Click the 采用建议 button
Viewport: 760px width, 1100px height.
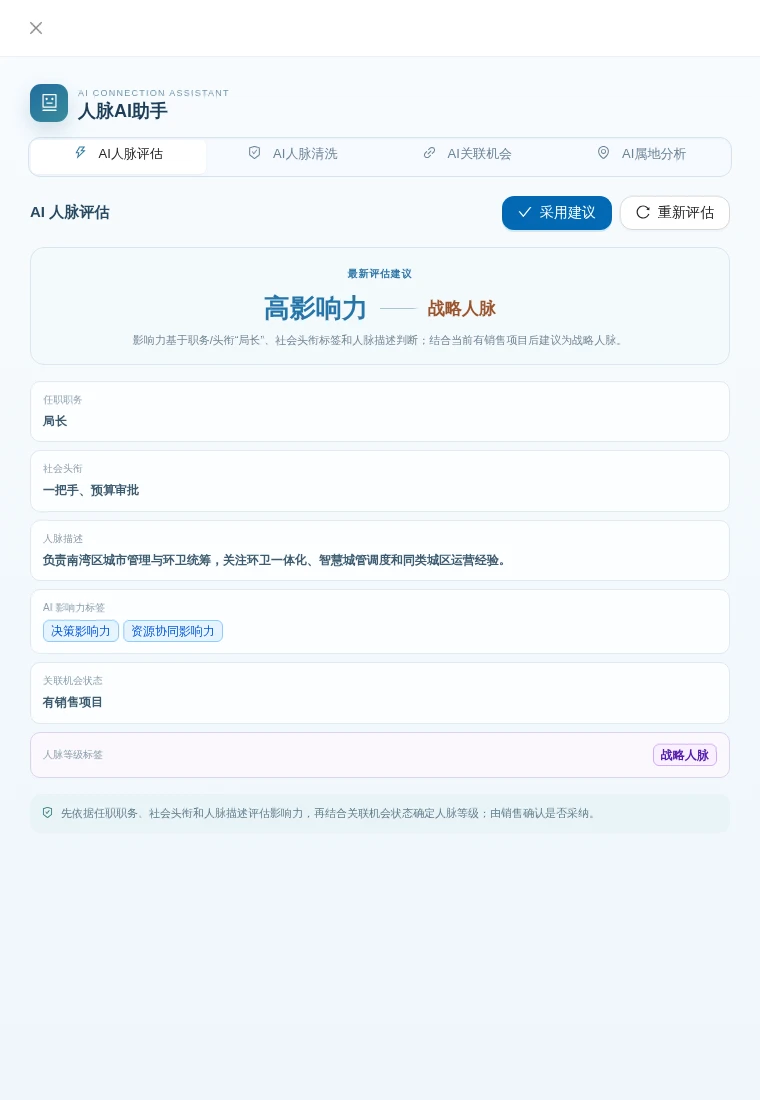point(556,213)
